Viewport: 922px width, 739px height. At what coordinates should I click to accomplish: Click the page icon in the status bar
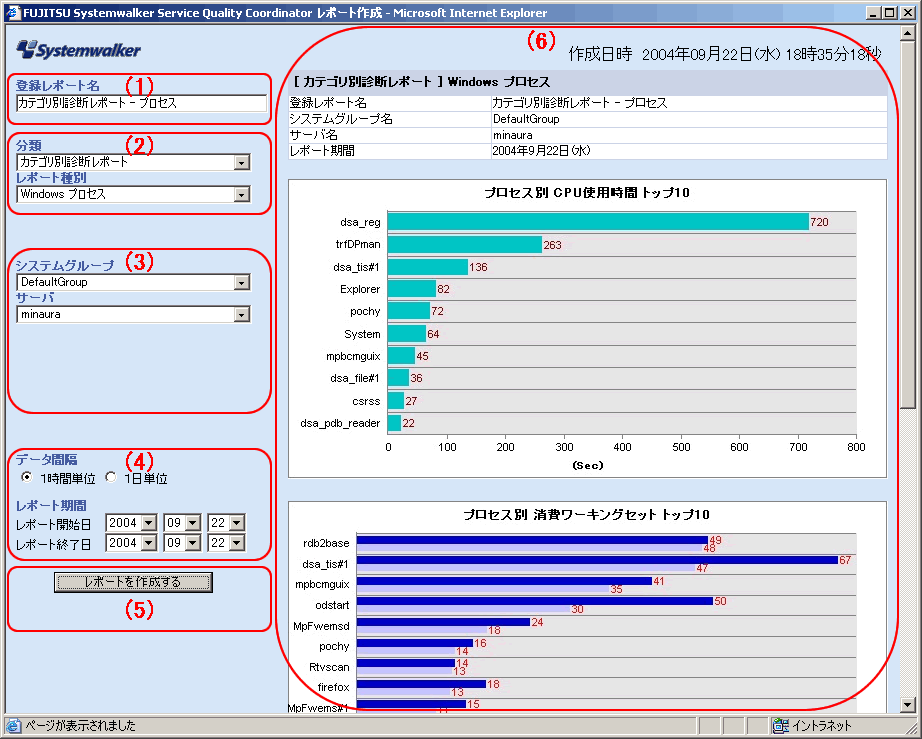pos(13,725)
